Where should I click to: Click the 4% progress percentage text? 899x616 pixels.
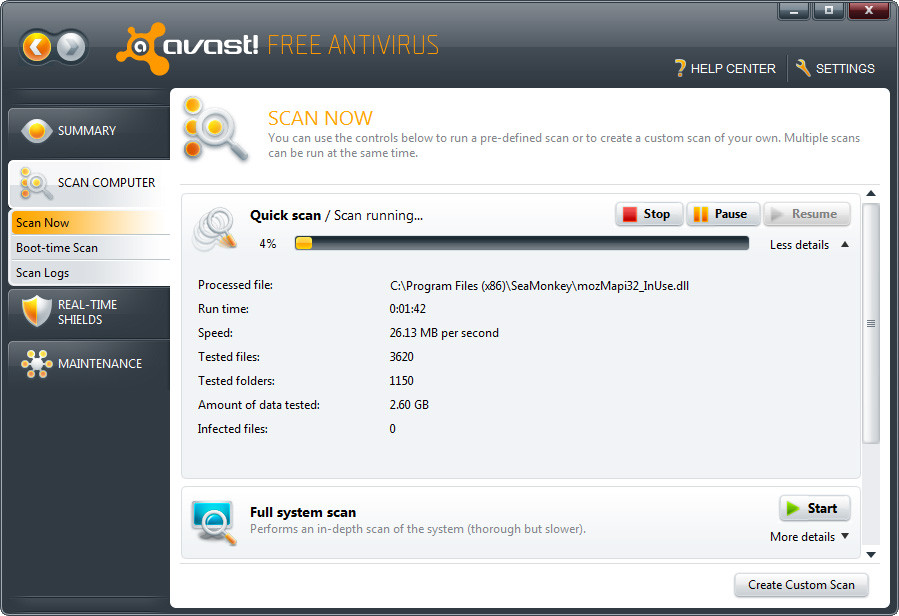[268, 244]
